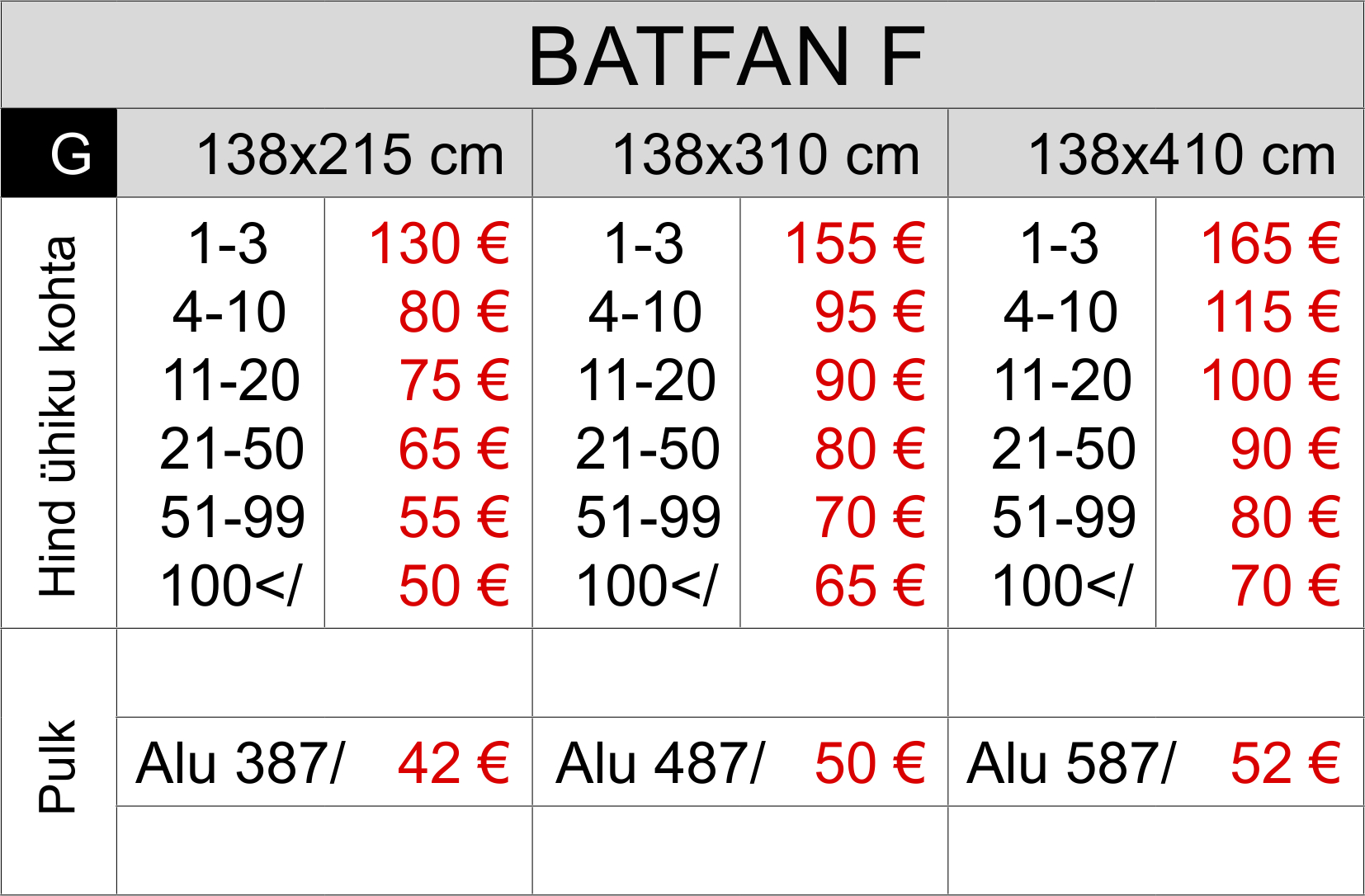
Task: Click the Pulk row label
Action: coord(59,766)
